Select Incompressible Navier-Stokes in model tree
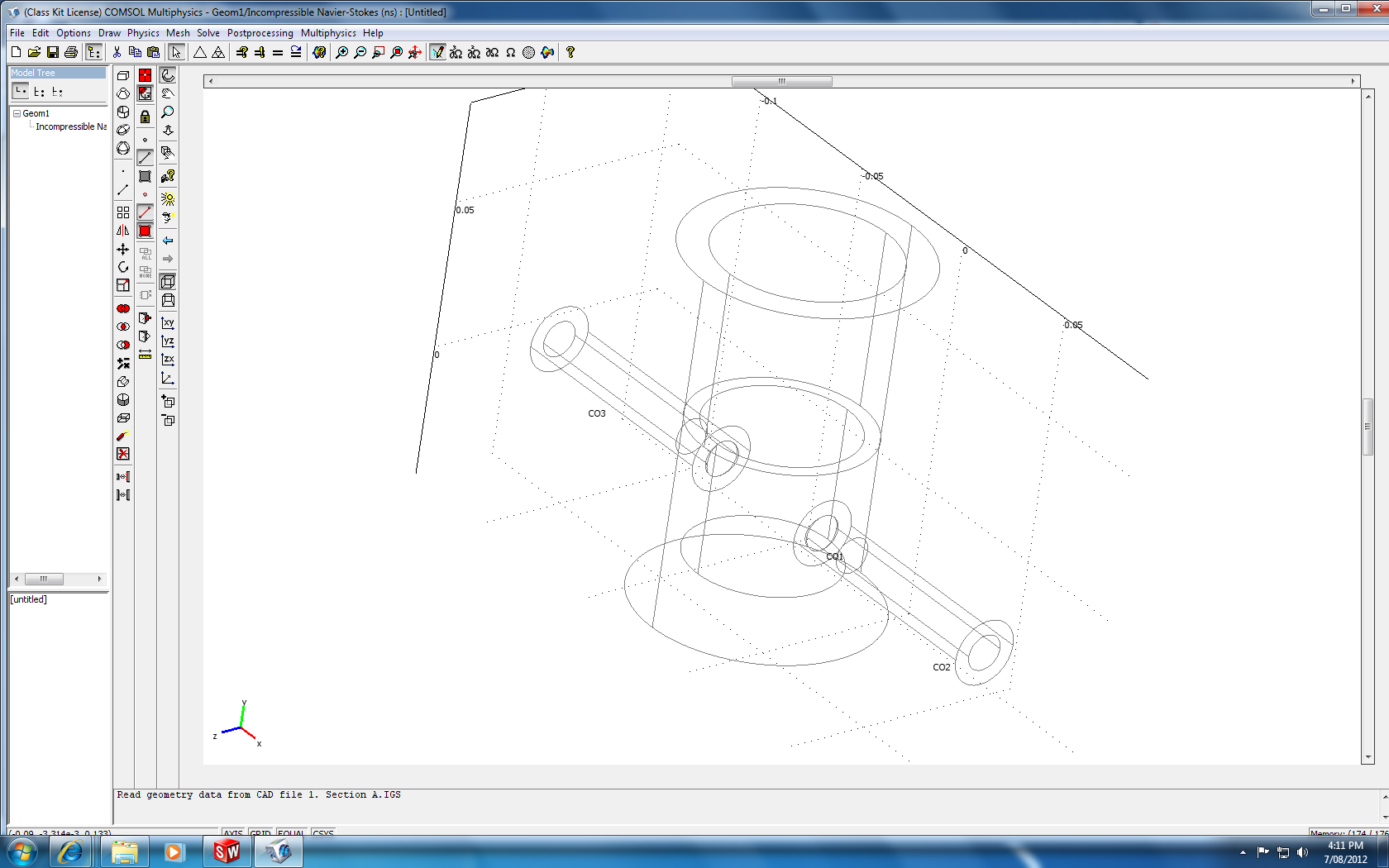This screenshot has width=1389, height=868. (x=70, y=126)
